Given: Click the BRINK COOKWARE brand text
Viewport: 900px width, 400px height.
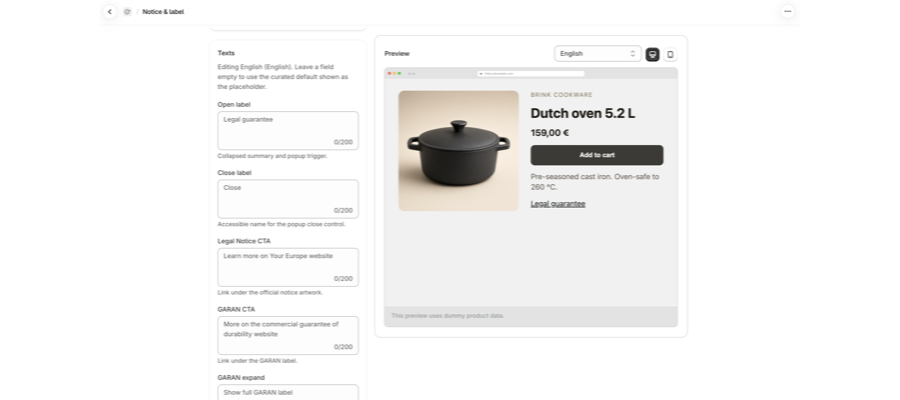Looking at the screenshot, I should click(x=561, y=95).
